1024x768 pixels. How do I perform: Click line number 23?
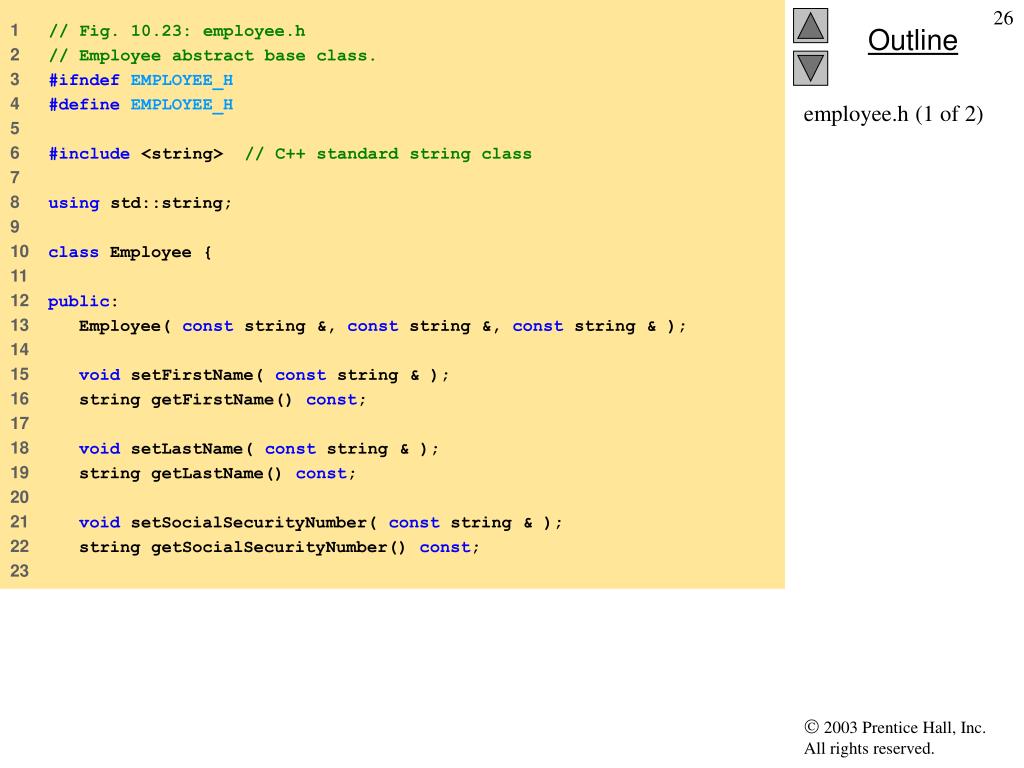(x=20, y=571)
